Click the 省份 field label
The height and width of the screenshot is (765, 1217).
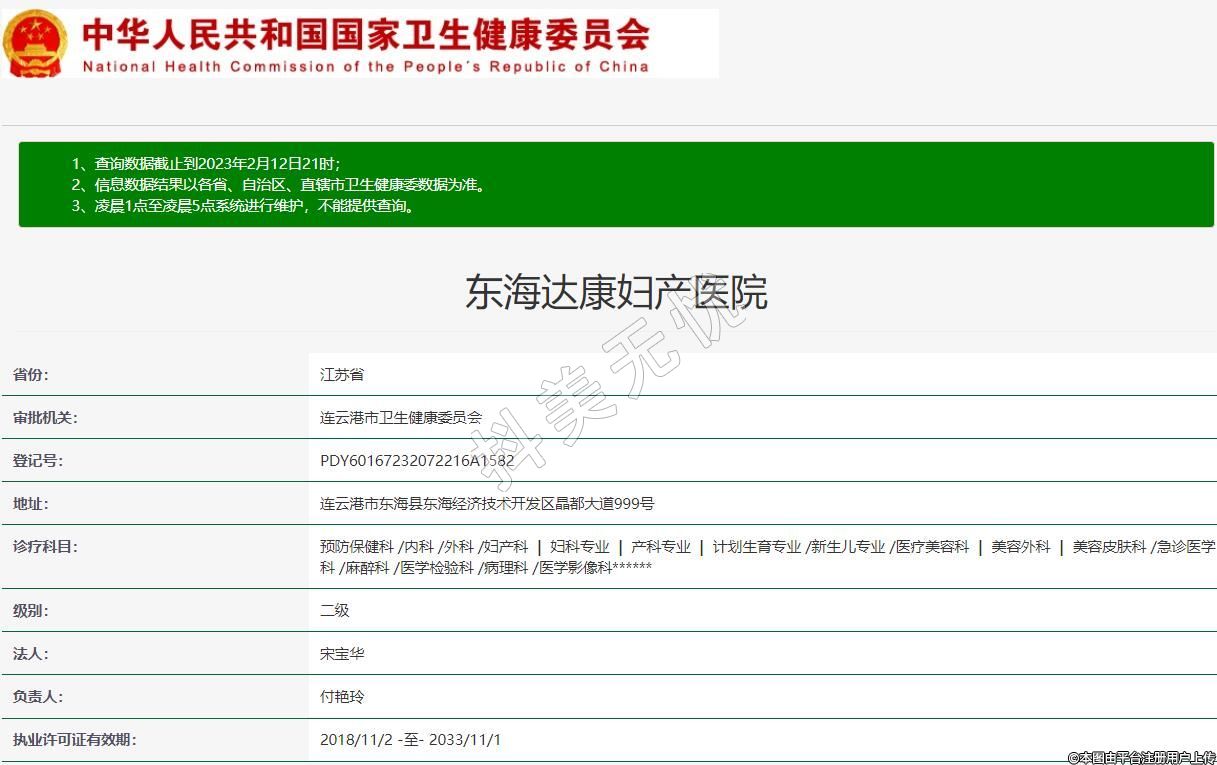pos(31,375)
